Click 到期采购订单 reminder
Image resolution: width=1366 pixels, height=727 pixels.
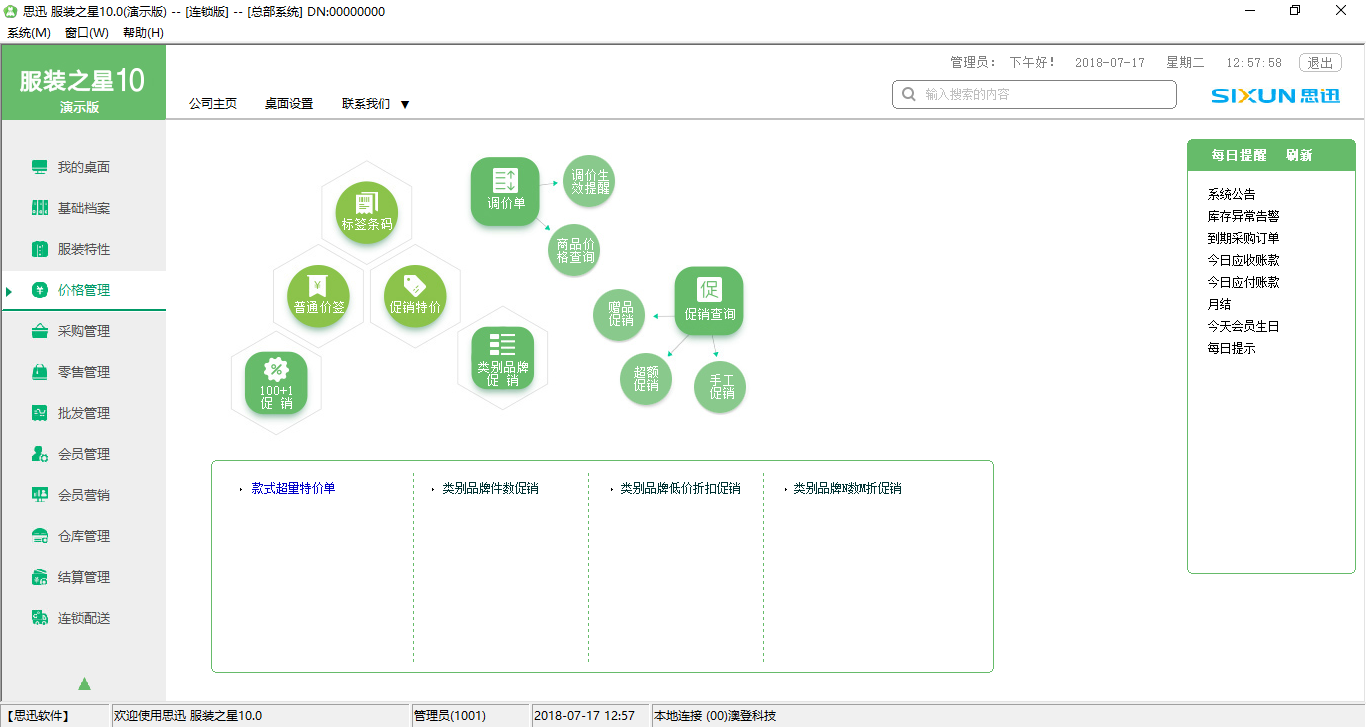click(x=1243, y=238)
